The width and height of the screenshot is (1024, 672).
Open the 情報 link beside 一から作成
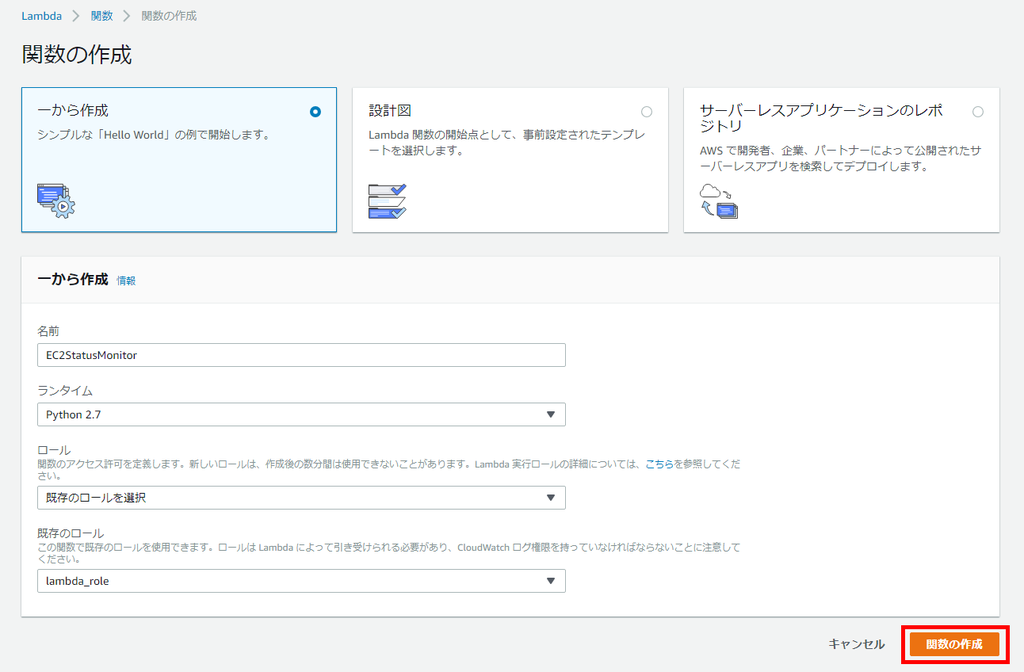point(126,281)
